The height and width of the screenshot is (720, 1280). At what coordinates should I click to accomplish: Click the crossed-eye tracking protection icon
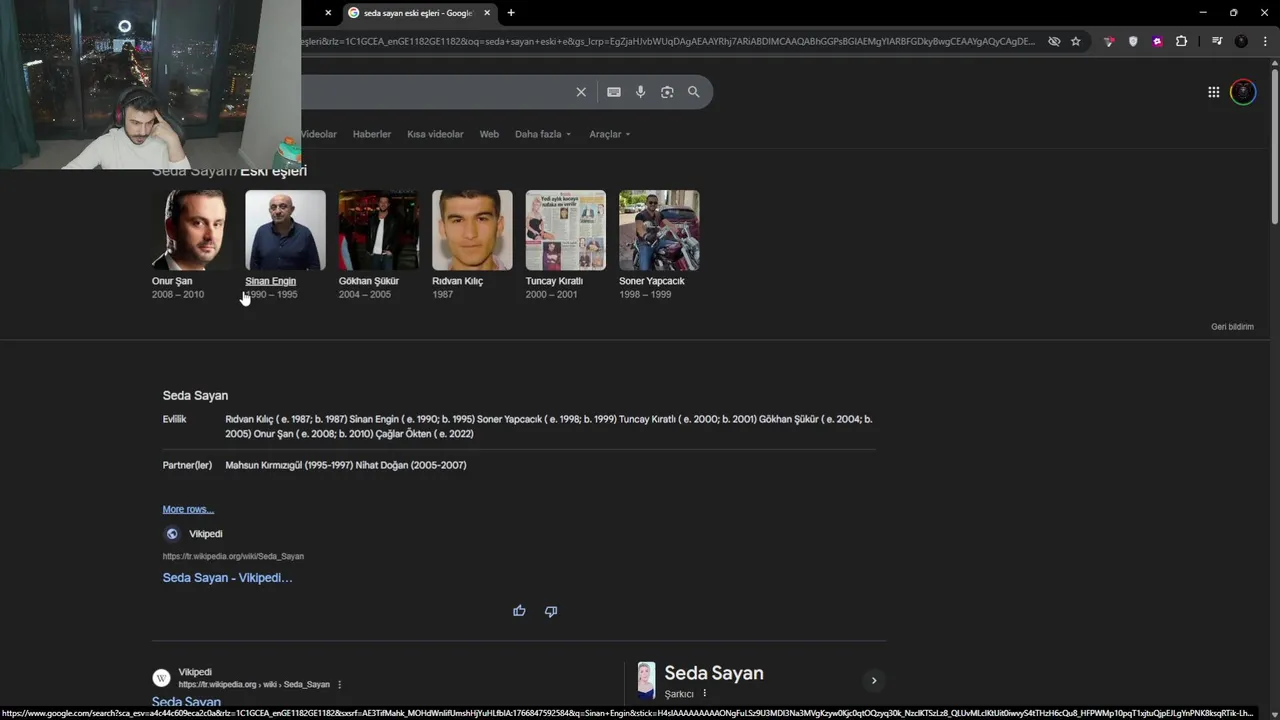pos(1054,41)
